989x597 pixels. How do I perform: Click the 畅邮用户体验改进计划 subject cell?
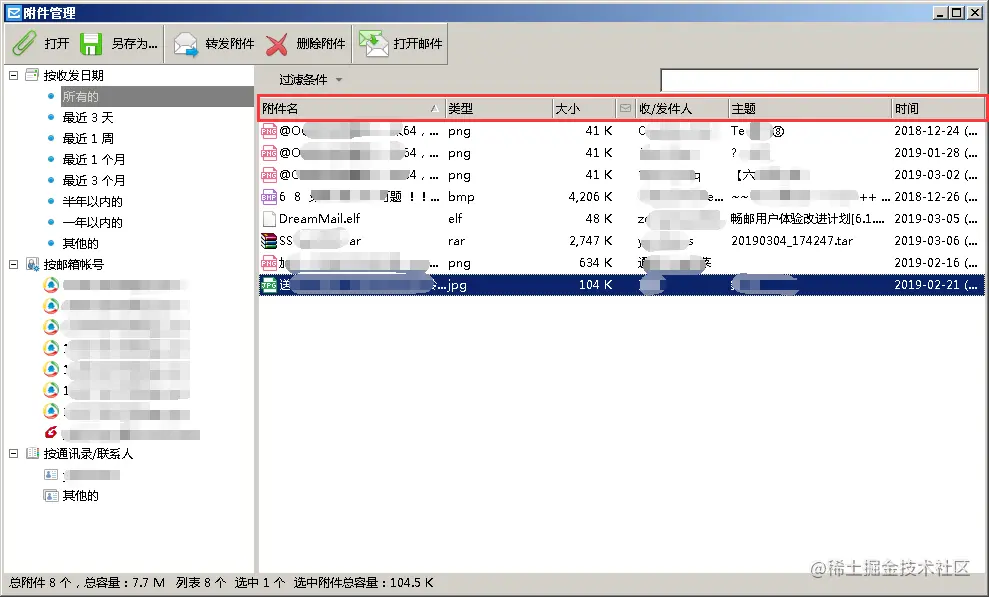tap(807, 219)
